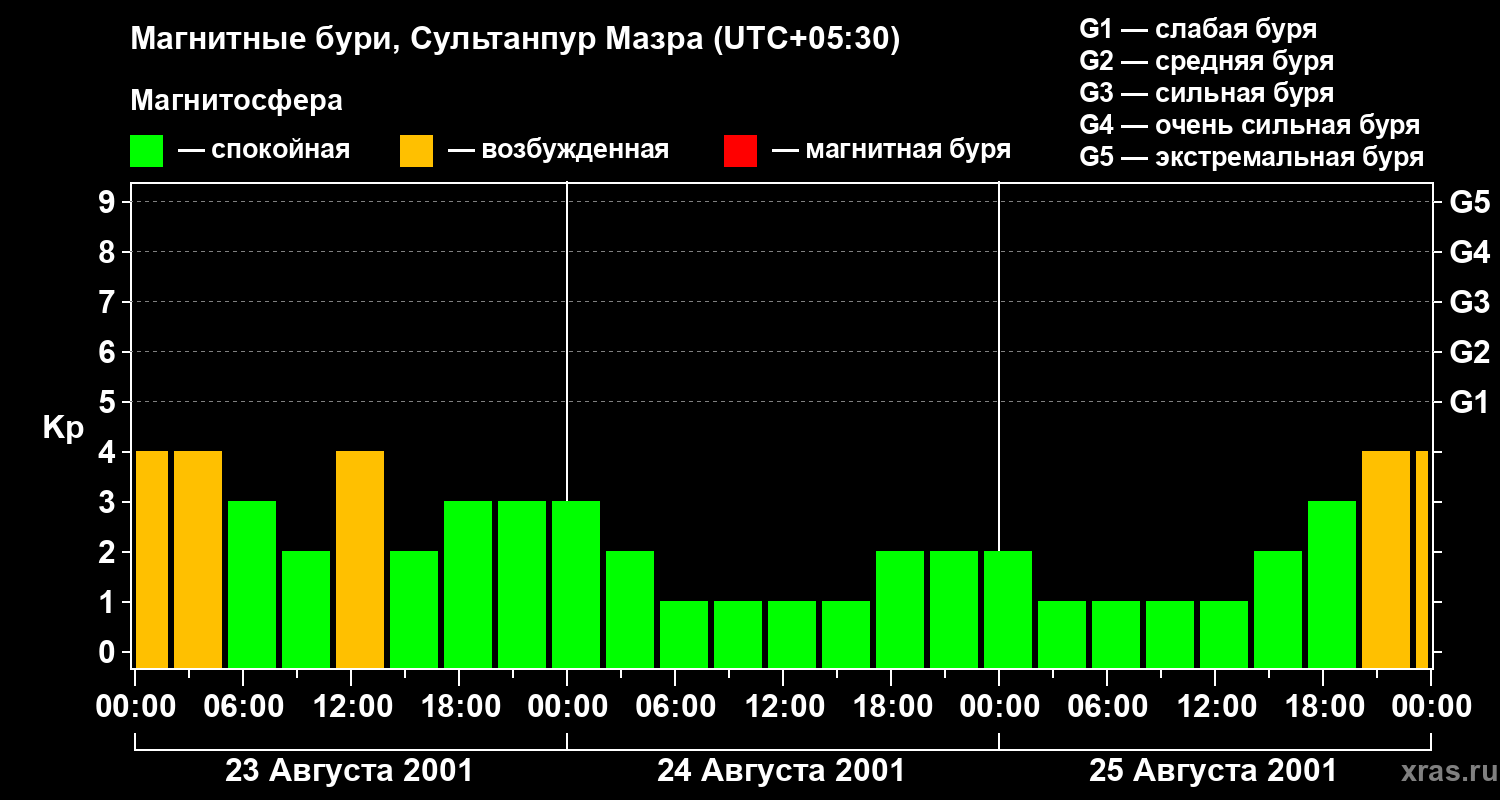Click the '25 Августа 2001' date label

point(1213,771)
